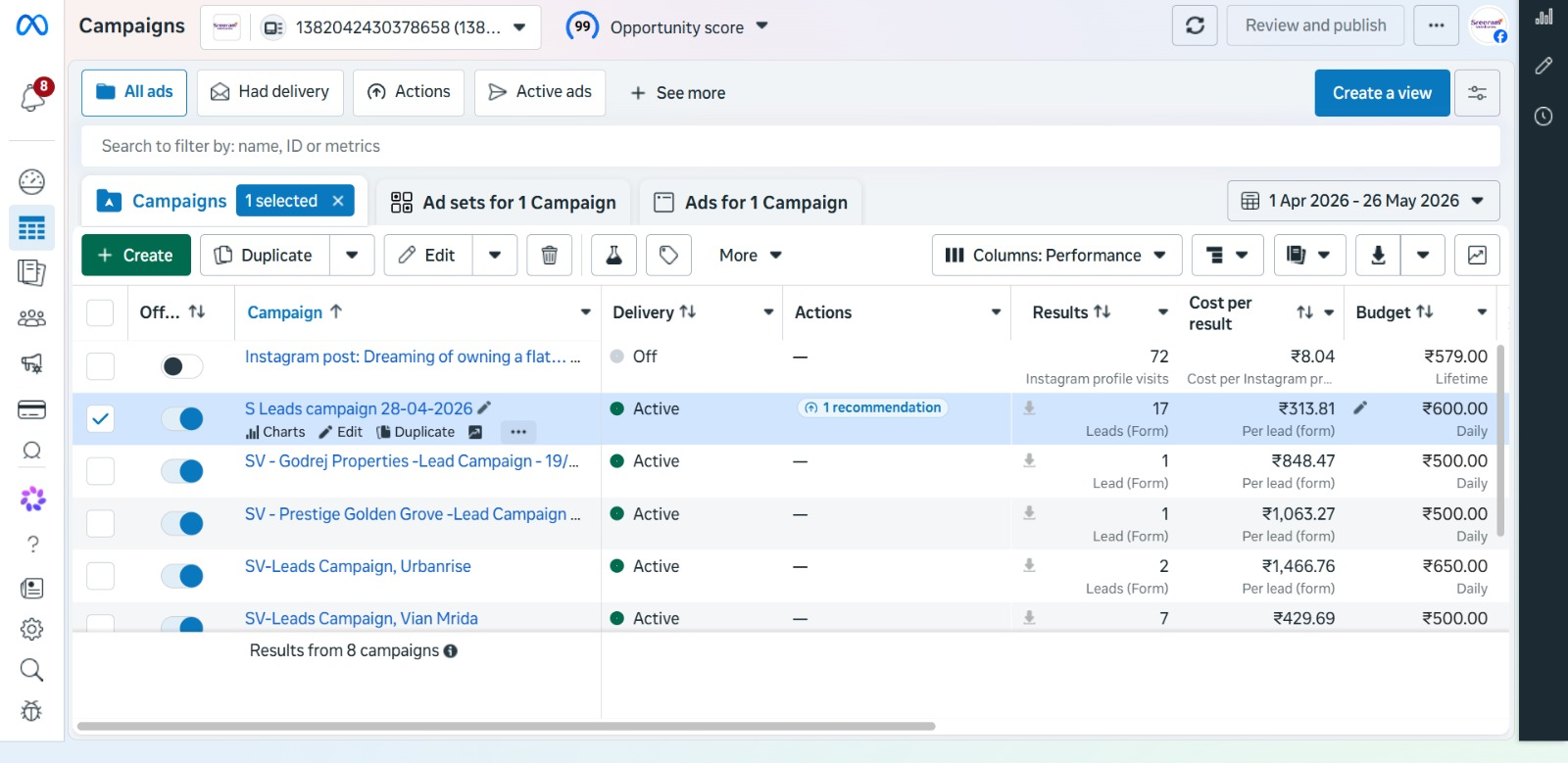Switch to Ads for 1 Campaign tab
Image resolution: width=1568 pixels, height=763 pixels.
[751, 203]
